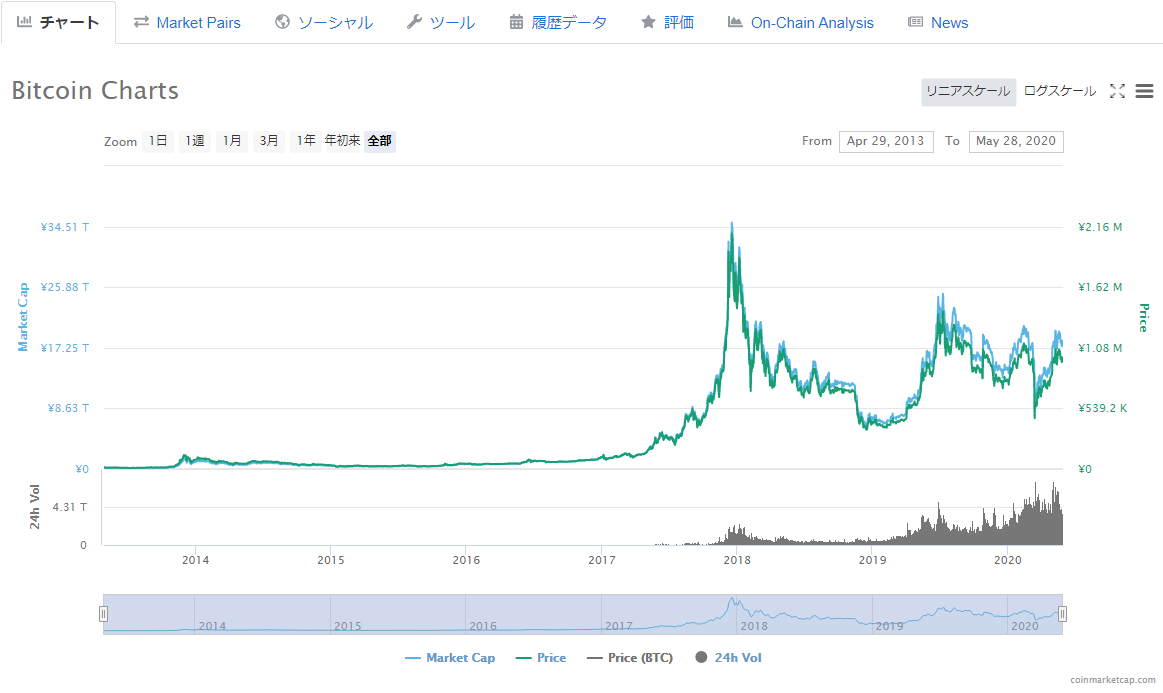Set zoom range to 1月

[x=232, y=141]
